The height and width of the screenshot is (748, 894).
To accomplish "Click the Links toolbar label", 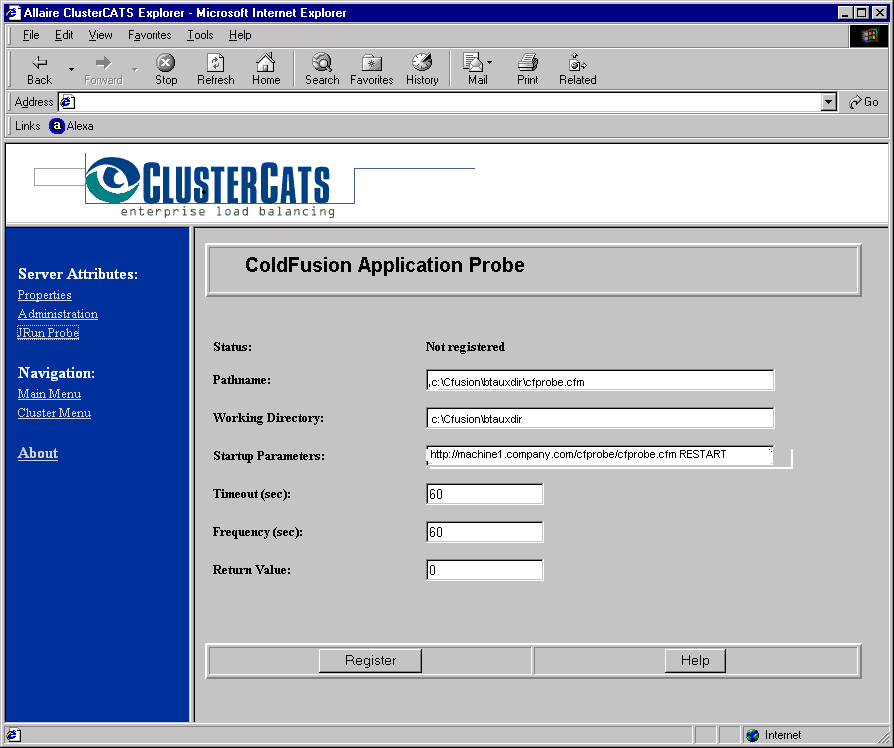I will [x=27, y=126].
